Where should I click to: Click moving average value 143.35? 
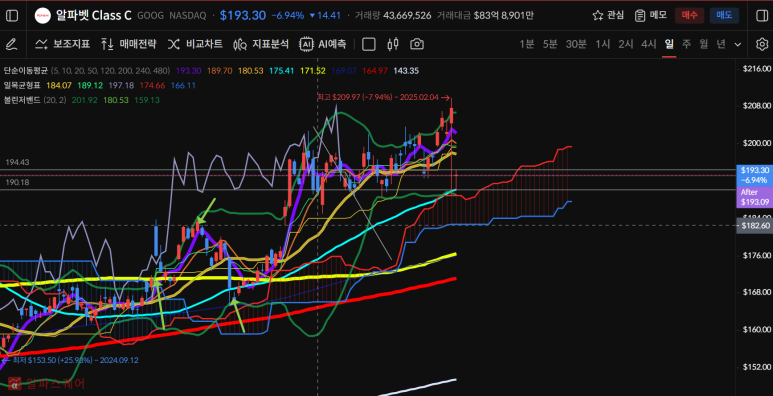point(406,71)
